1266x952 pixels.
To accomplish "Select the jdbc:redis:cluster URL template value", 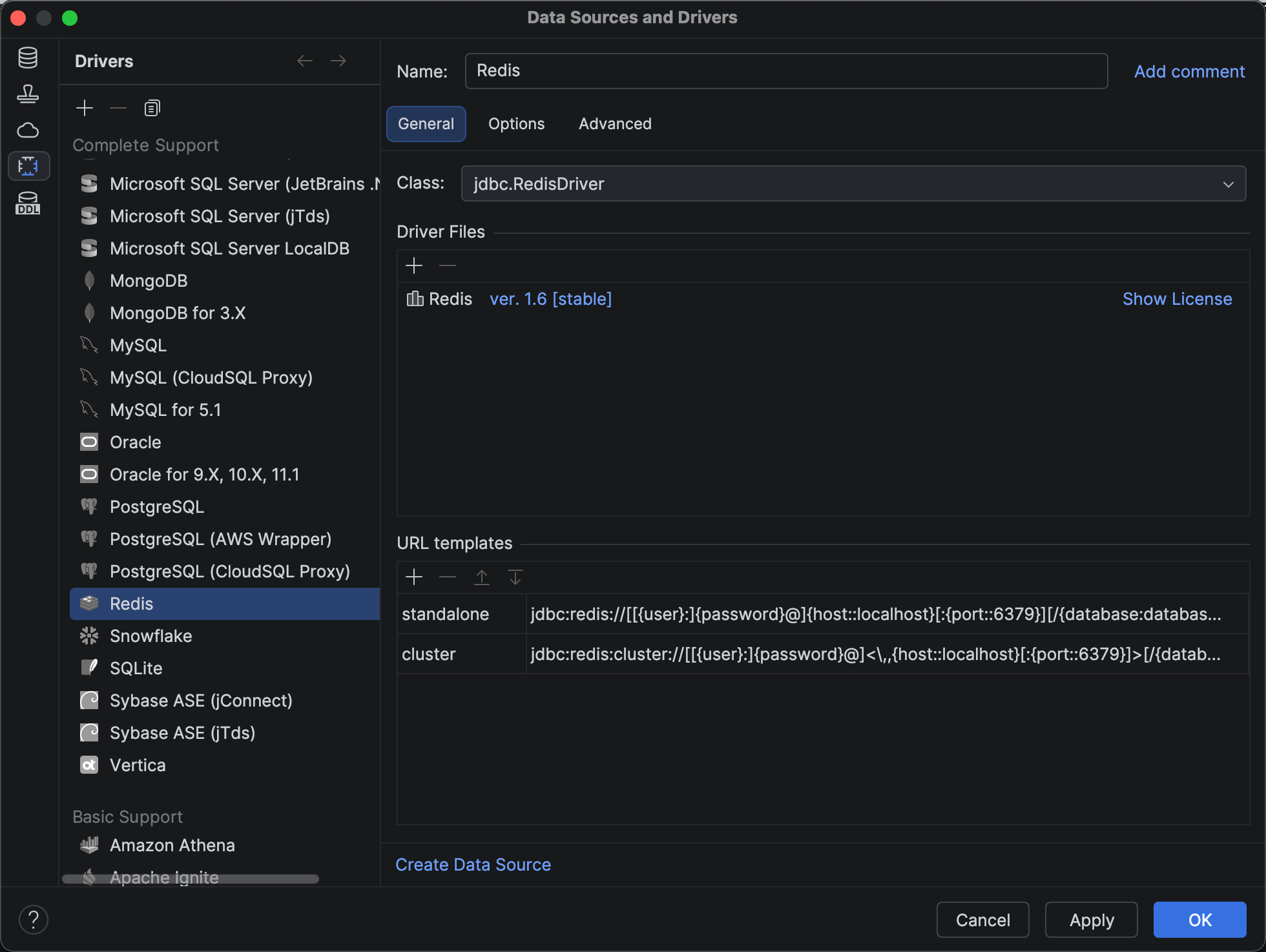I will click(x=876, y=654).
